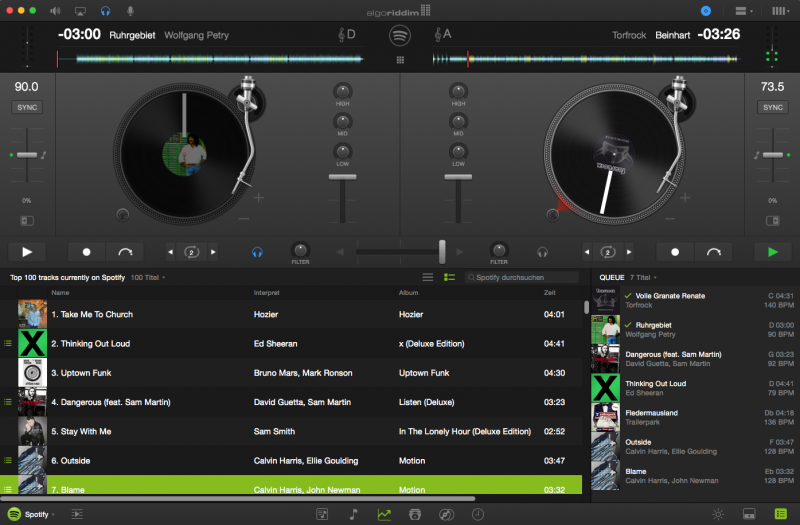
Task: Set cue point on left deck
Action: [87, 252]
